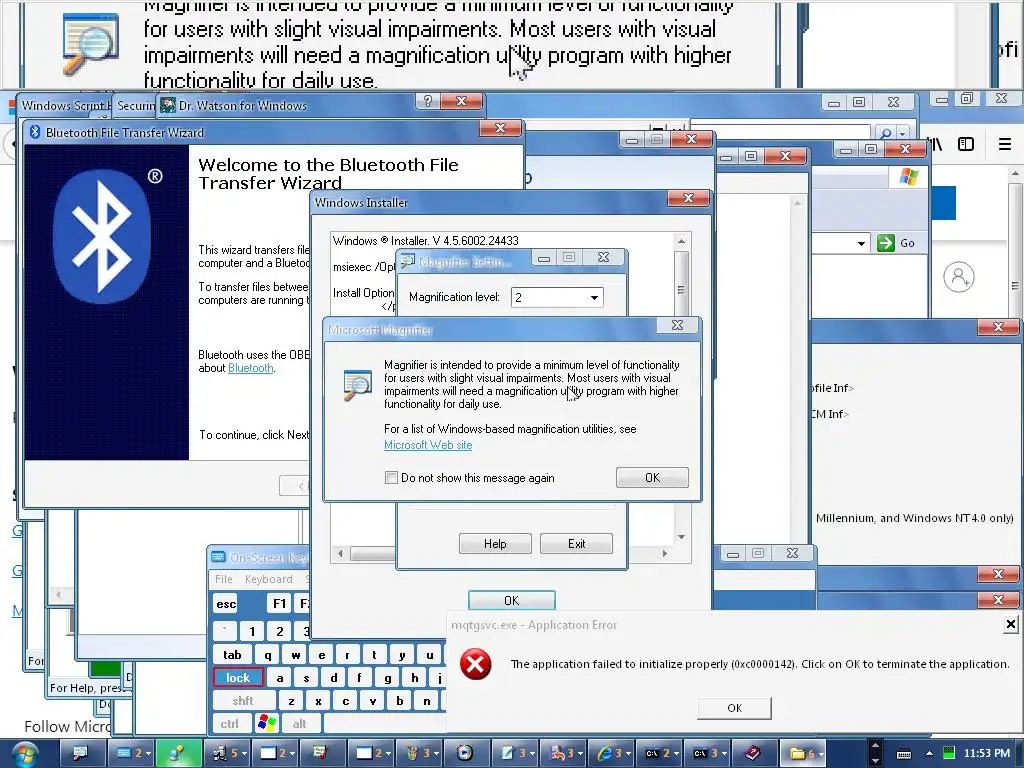Click the Exit button in Magnifier Settings
The image size is (1024, 768).
point(576,543)
